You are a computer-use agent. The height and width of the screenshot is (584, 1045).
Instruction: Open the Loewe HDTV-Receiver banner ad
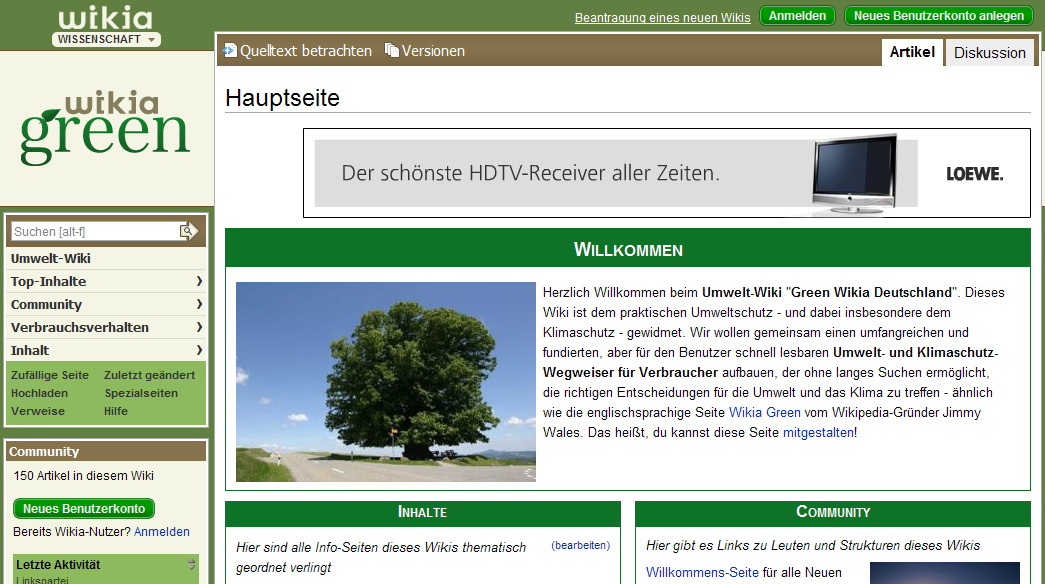click(666, 173)
